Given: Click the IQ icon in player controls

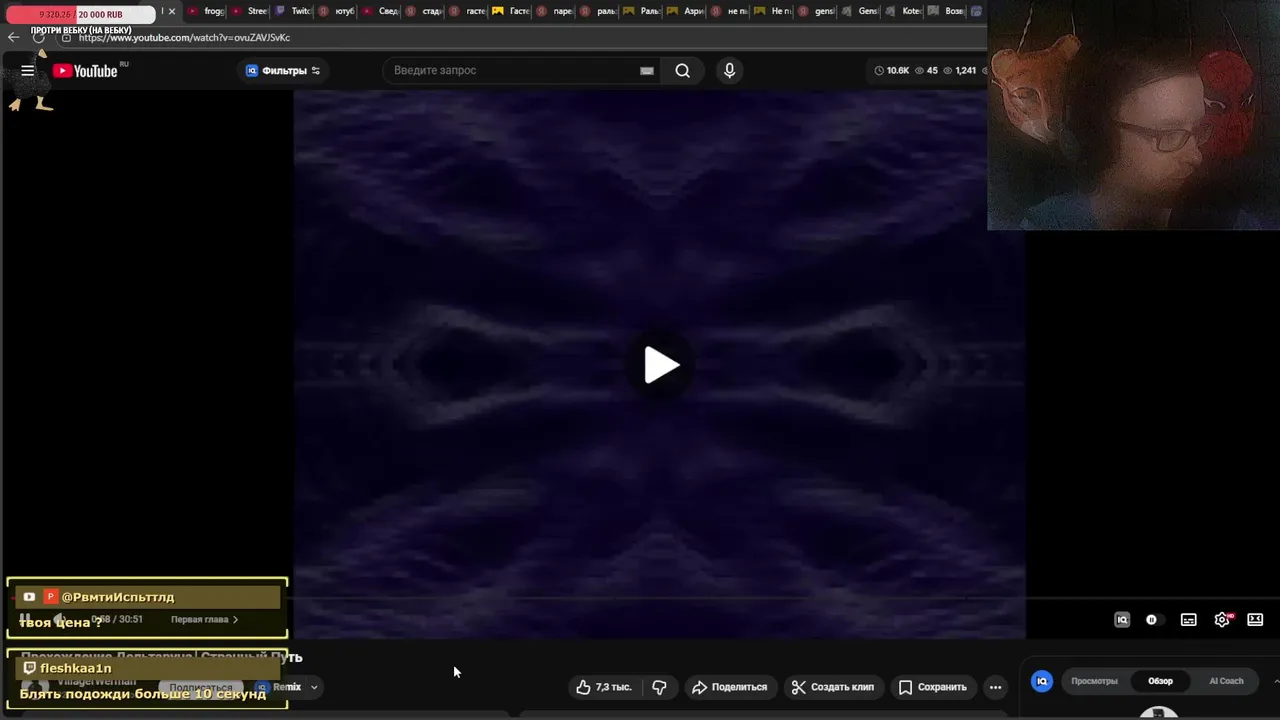Looking at the screenshot, I should point(1122,620).
